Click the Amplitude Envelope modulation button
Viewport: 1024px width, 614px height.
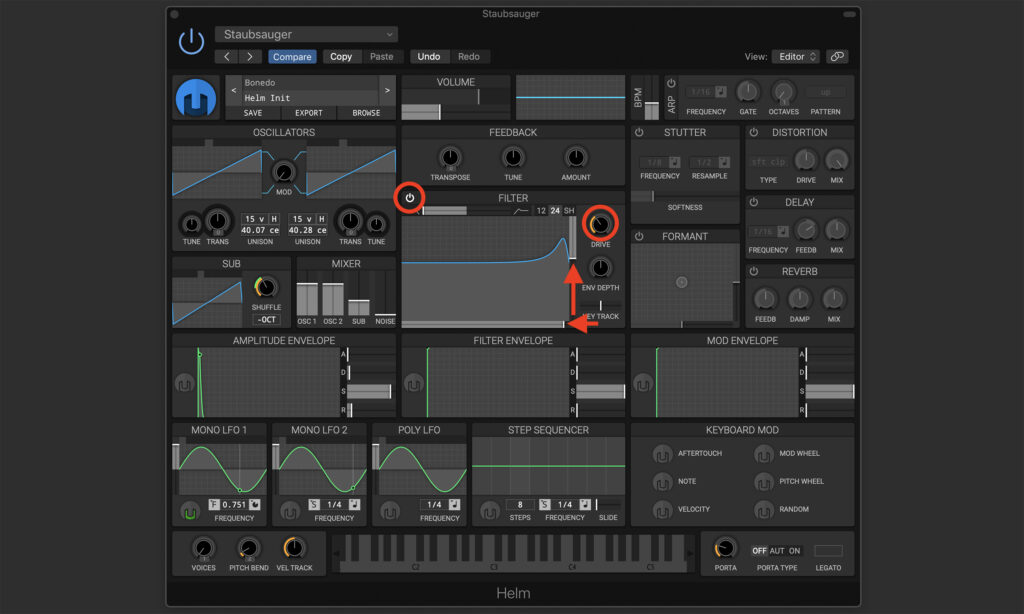pyautogui.click(x=184, y=383)
